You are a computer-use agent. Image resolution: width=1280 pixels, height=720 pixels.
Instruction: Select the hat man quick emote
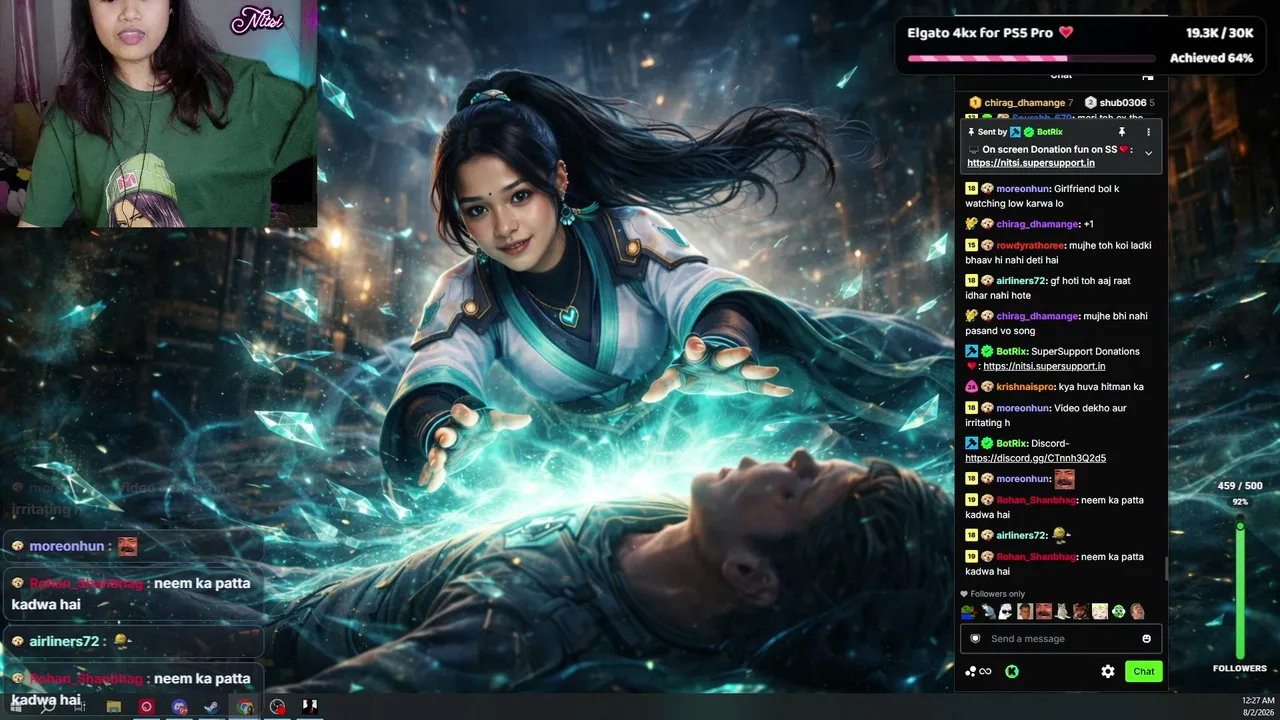click(1081, 611)
